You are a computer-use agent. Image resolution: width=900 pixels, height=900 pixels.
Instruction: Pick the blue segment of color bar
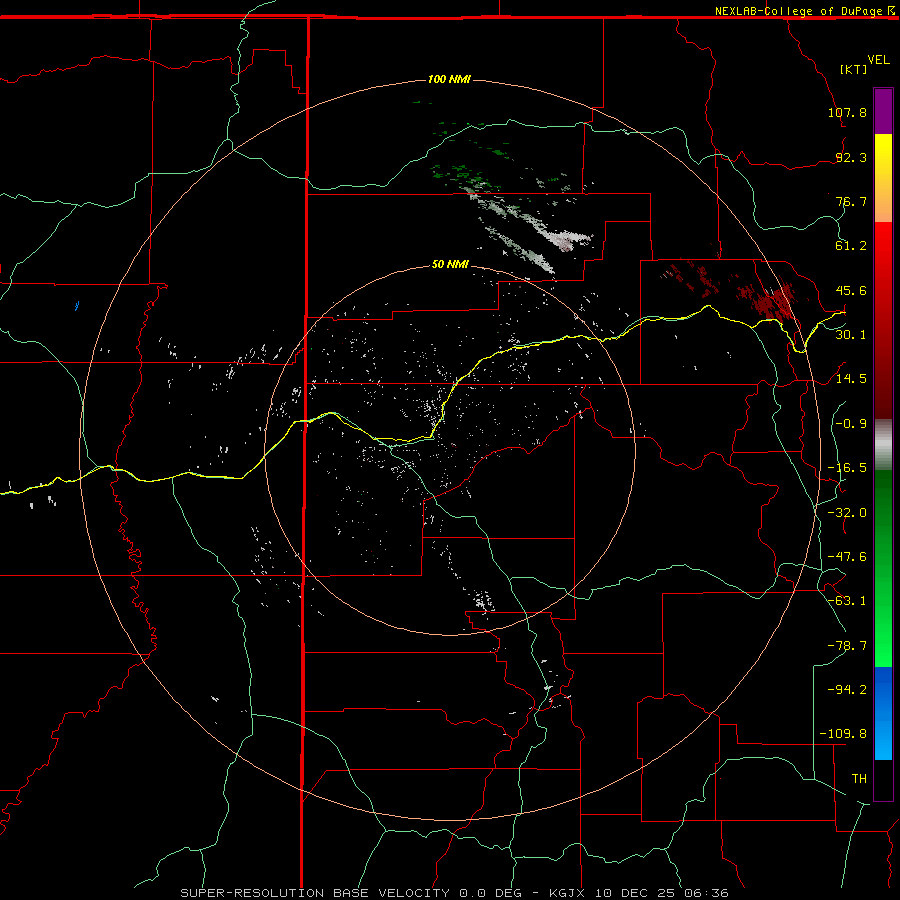pos(883,712)
